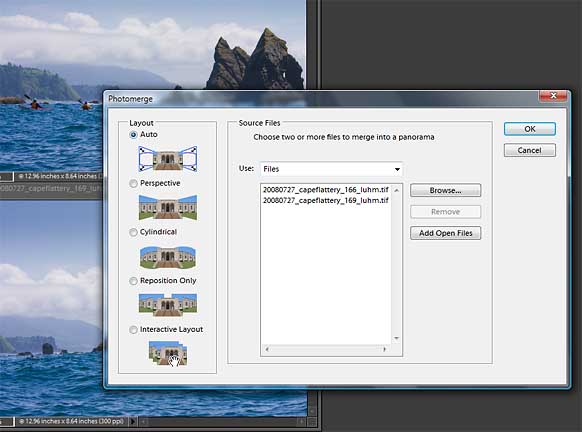The width and height of the screenshot is (582, 432).
Task: Click the Add Open Files button
Action: [445, 233]
